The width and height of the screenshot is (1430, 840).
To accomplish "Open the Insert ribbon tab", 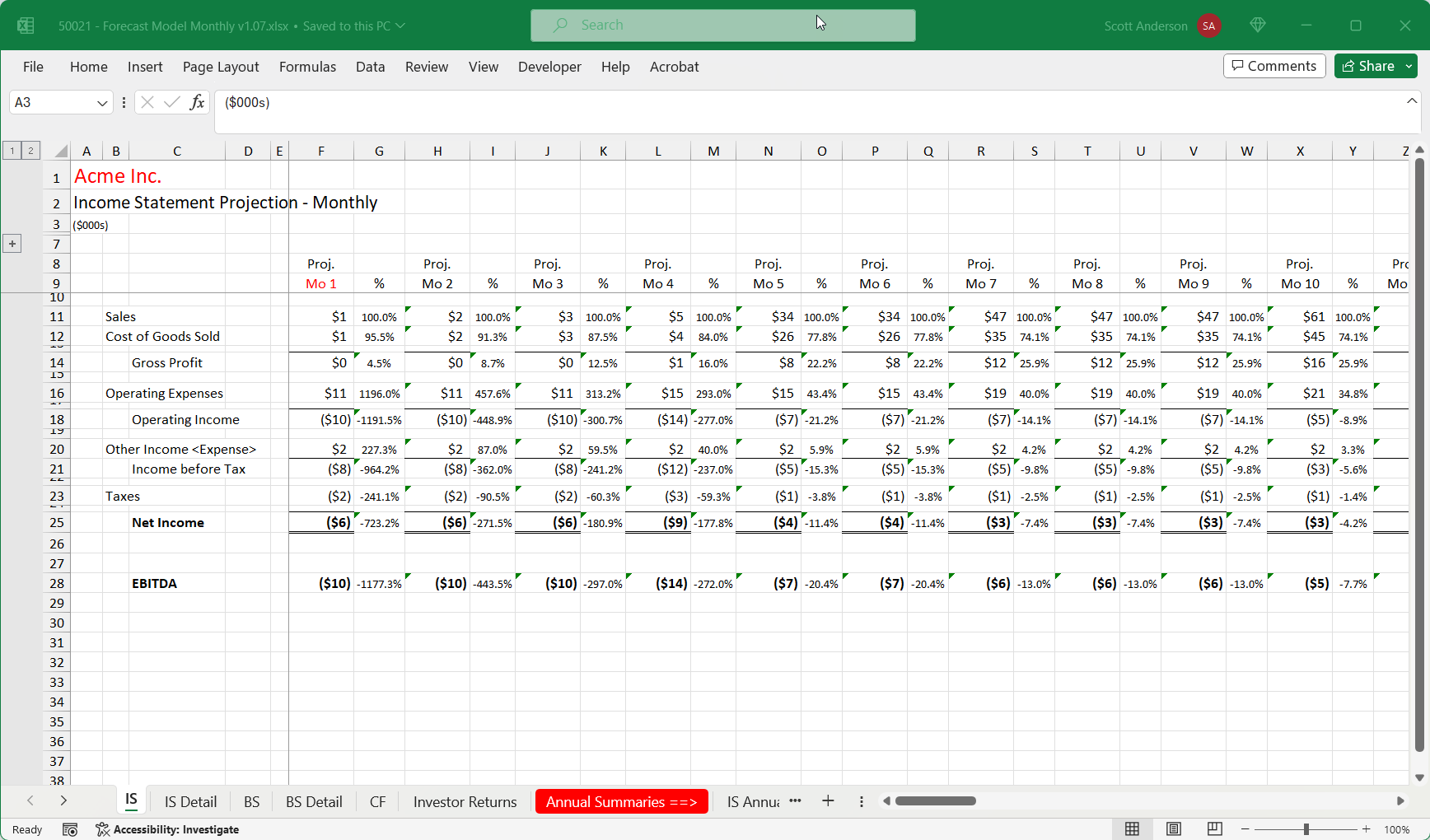I will point(145,67).
